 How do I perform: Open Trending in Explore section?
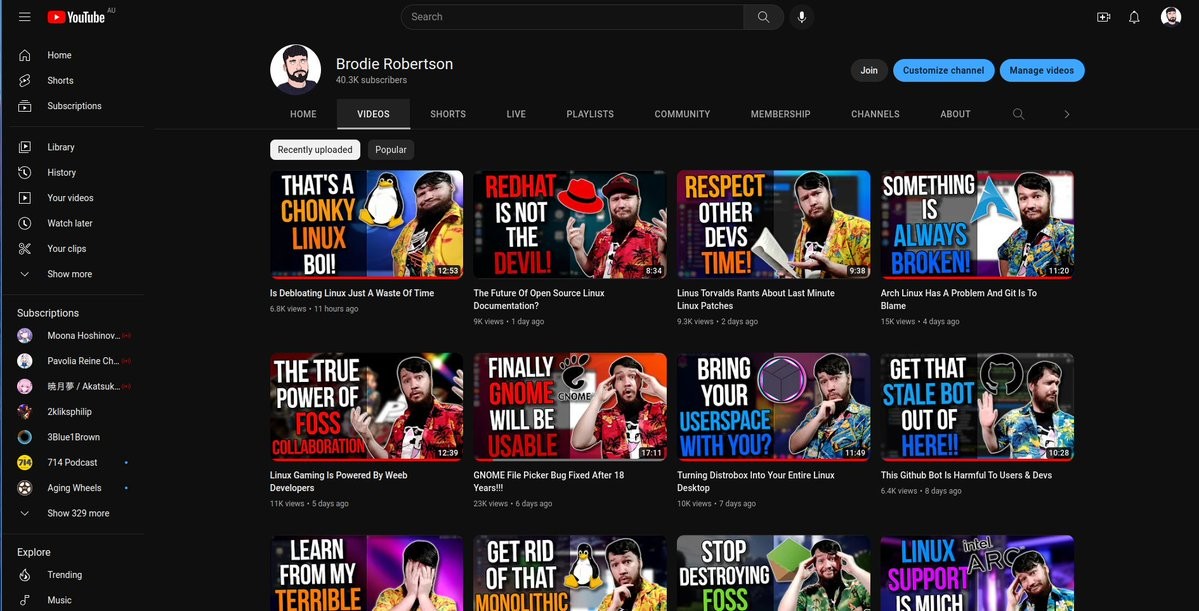pyautogui.click(x=65, y=575)
